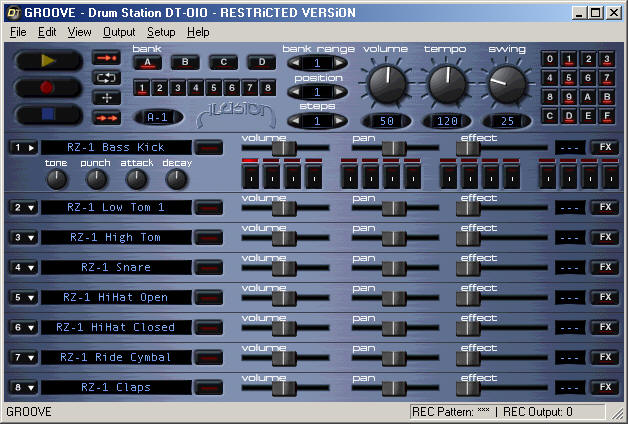Increase steps with right arrow

[x=340, y=121]
